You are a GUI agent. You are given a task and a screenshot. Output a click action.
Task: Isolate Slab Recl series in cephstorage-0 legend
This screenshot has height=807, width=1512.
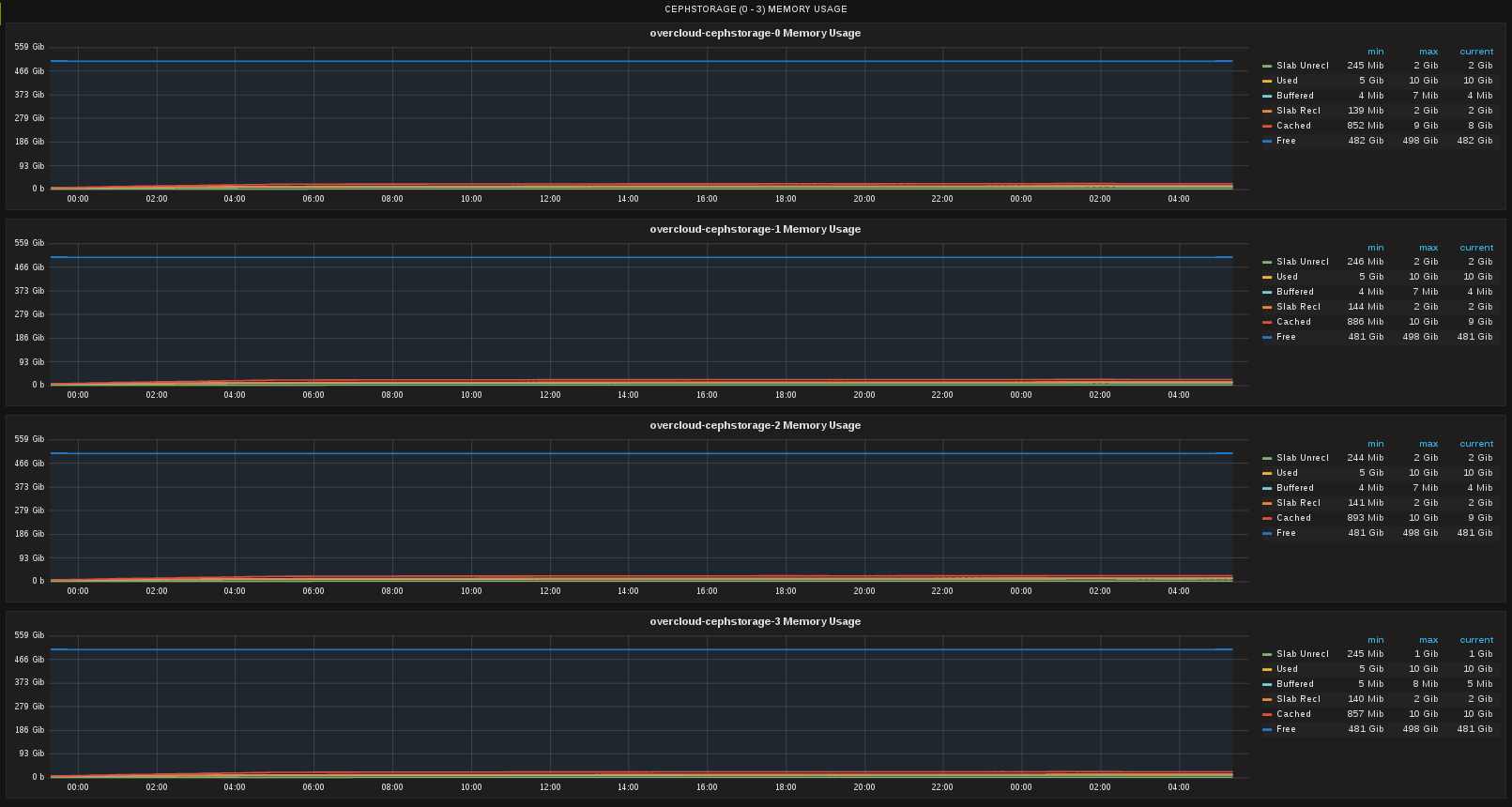(1298, 111)
